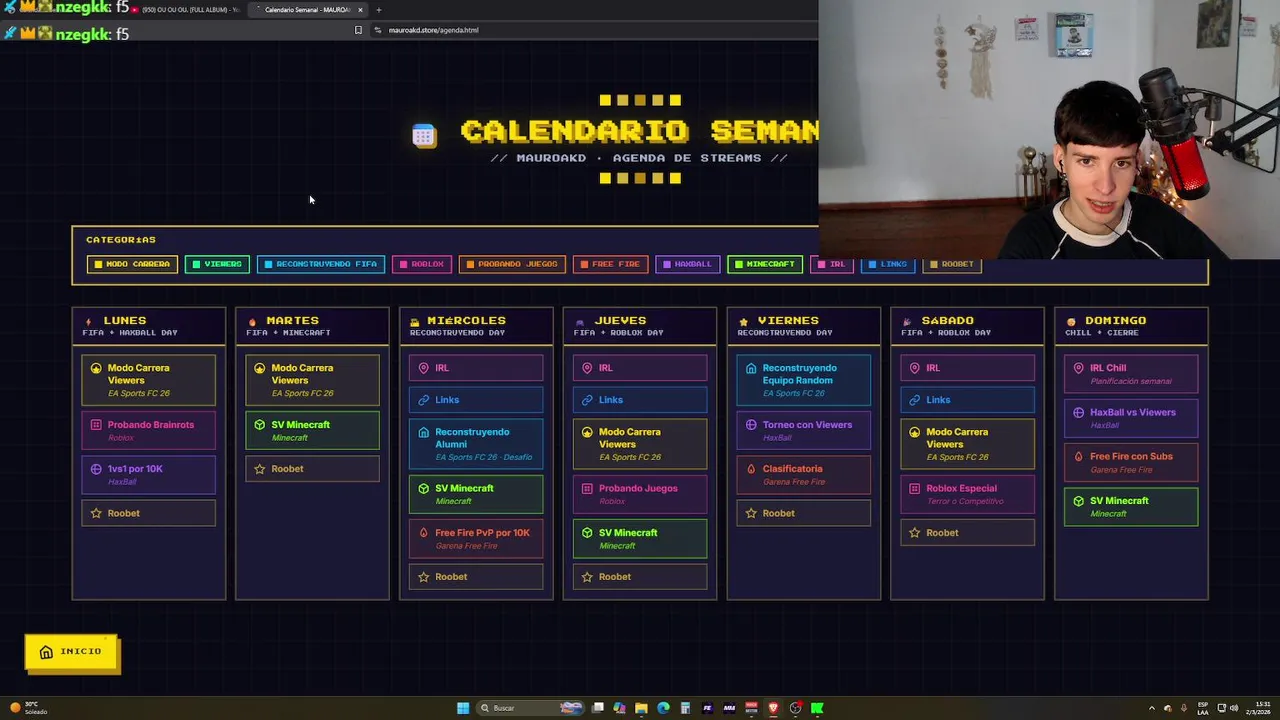1280x720 pixels.
Task: Open a new browser tab
Action: [378, 10]
